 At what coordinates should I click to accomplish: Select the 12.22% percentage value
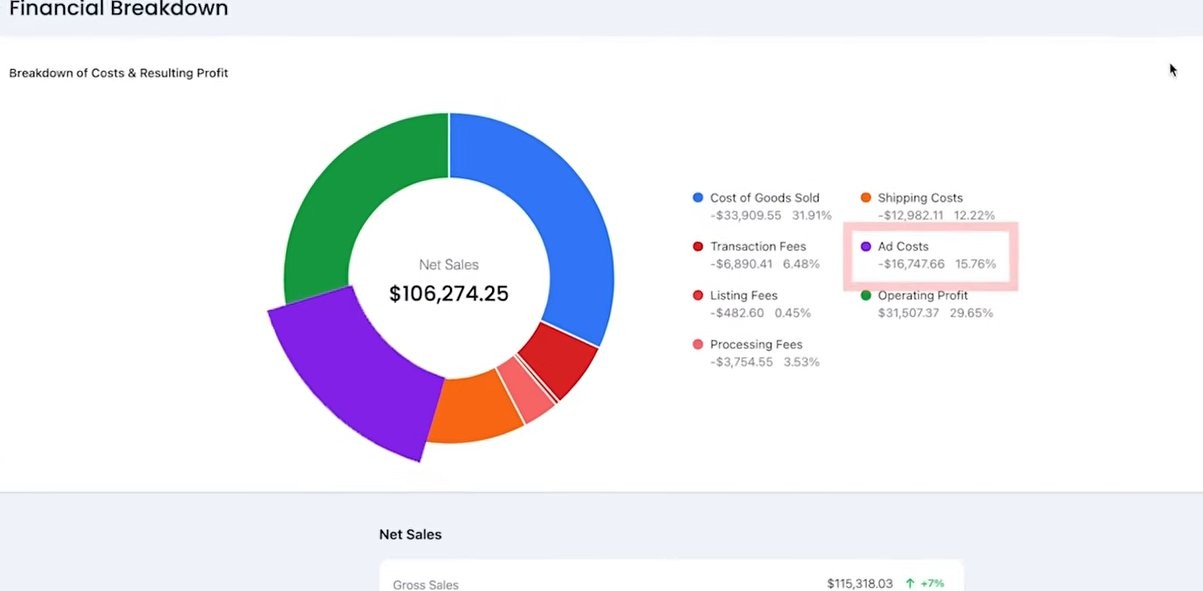click(975, 215)
